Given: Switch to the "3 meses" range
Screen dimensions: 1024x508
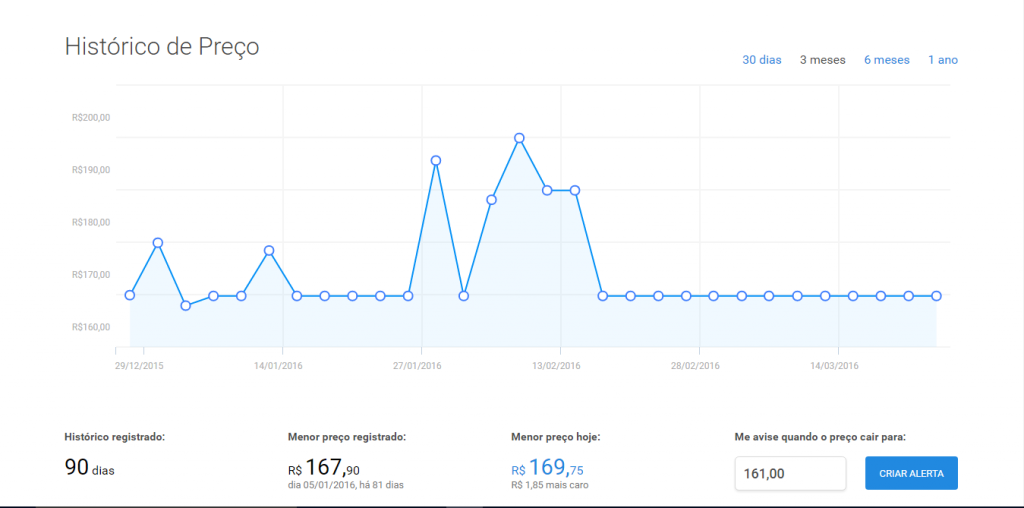Looking at the screenshot, I should coord(822,60).
